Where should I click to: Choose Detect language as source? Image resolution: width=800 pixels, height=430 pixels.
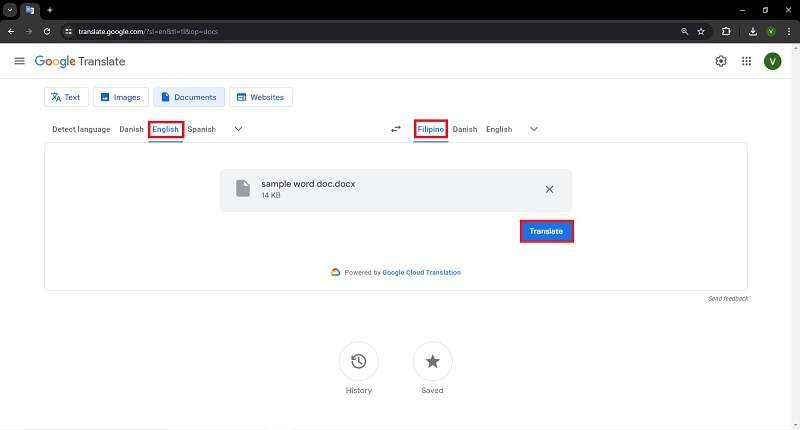click(81, 129)
